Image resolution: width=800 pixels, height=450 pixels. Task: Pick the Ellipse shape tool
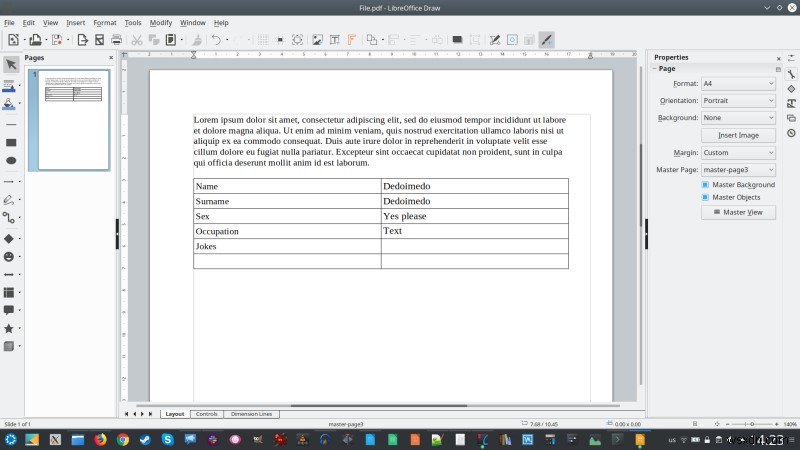11,161
